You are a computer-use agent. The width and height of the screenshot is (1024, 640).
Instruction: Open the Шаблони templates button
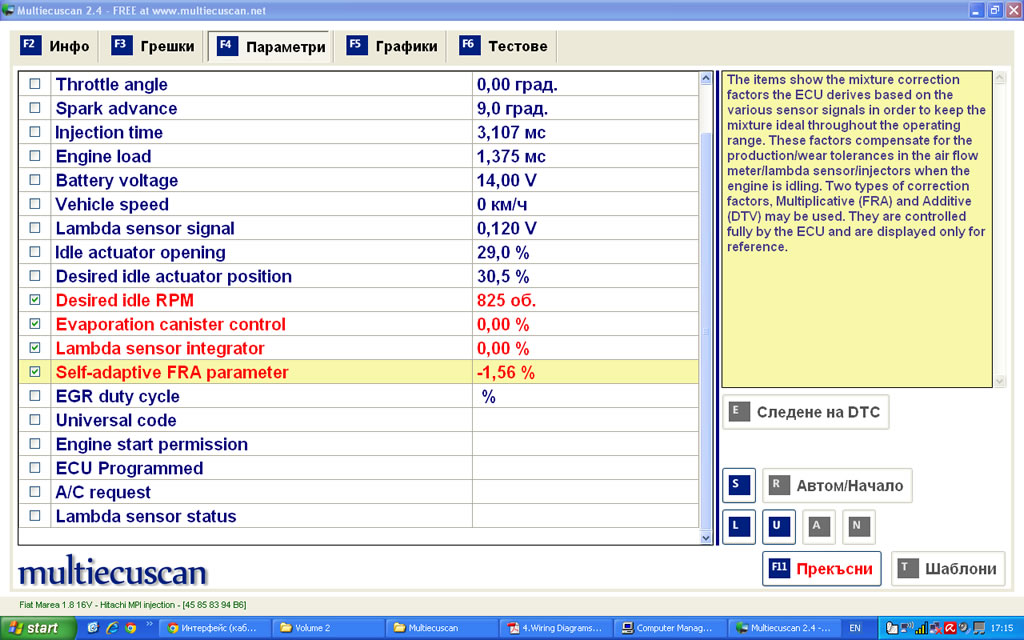(x=947, y=569)
